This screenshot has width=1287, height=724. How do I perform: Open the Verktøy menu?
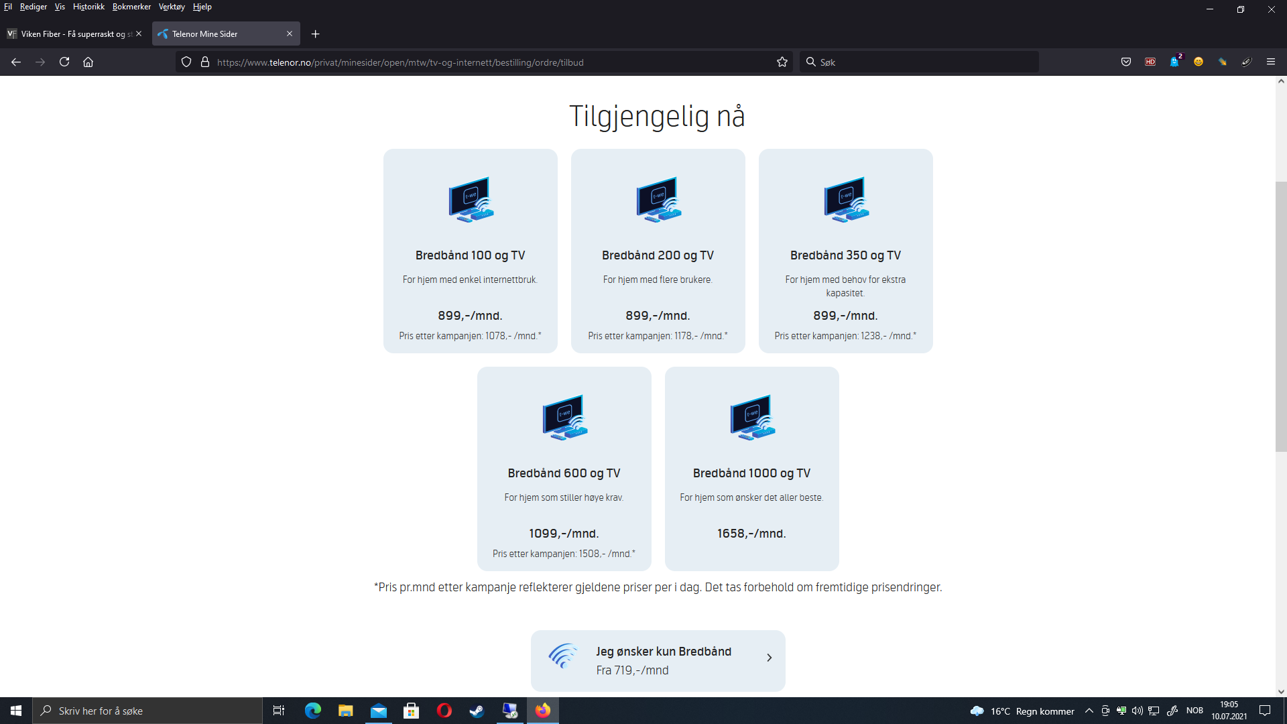[171, 7]
